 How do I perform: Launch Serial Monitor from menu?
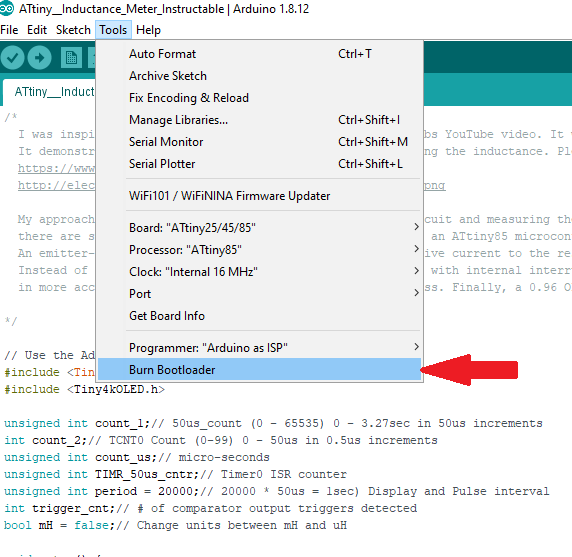pos(259,142)
